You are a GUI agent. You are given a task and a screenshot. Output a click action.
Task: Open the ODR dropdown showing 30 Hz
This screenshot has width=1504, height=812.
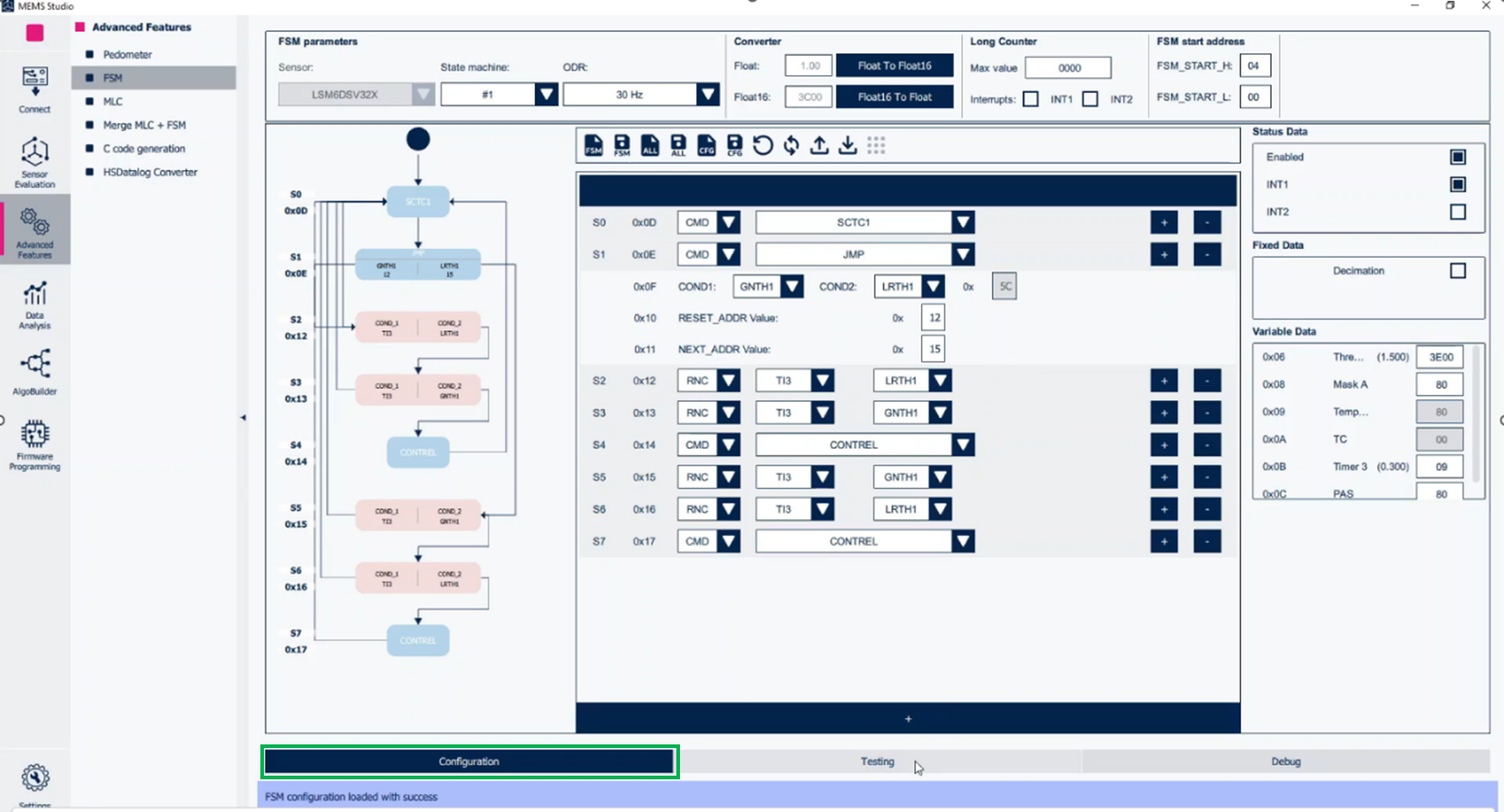(x=706, y=93)
